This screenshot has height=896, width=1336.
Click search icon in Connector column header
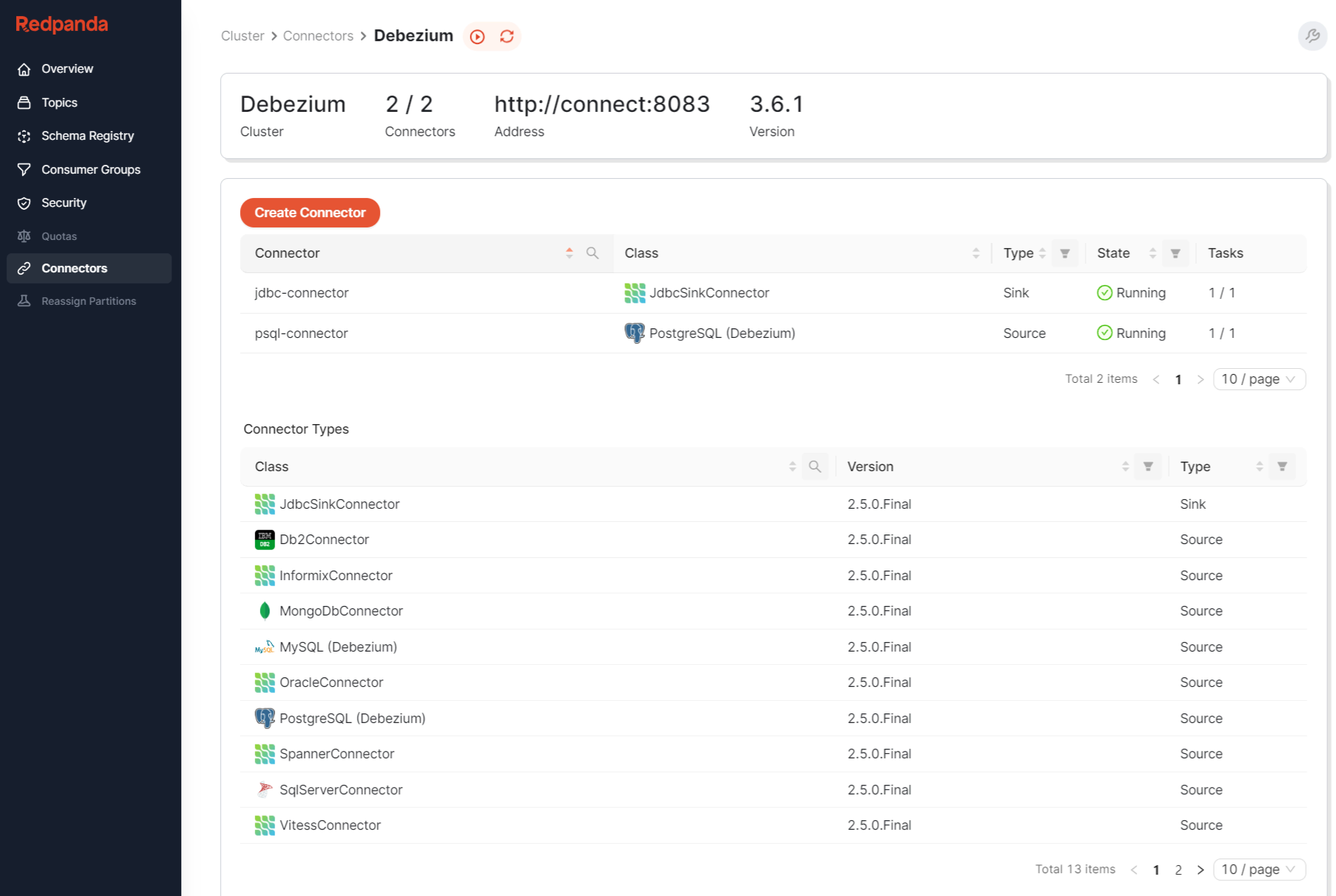(592, 253)
